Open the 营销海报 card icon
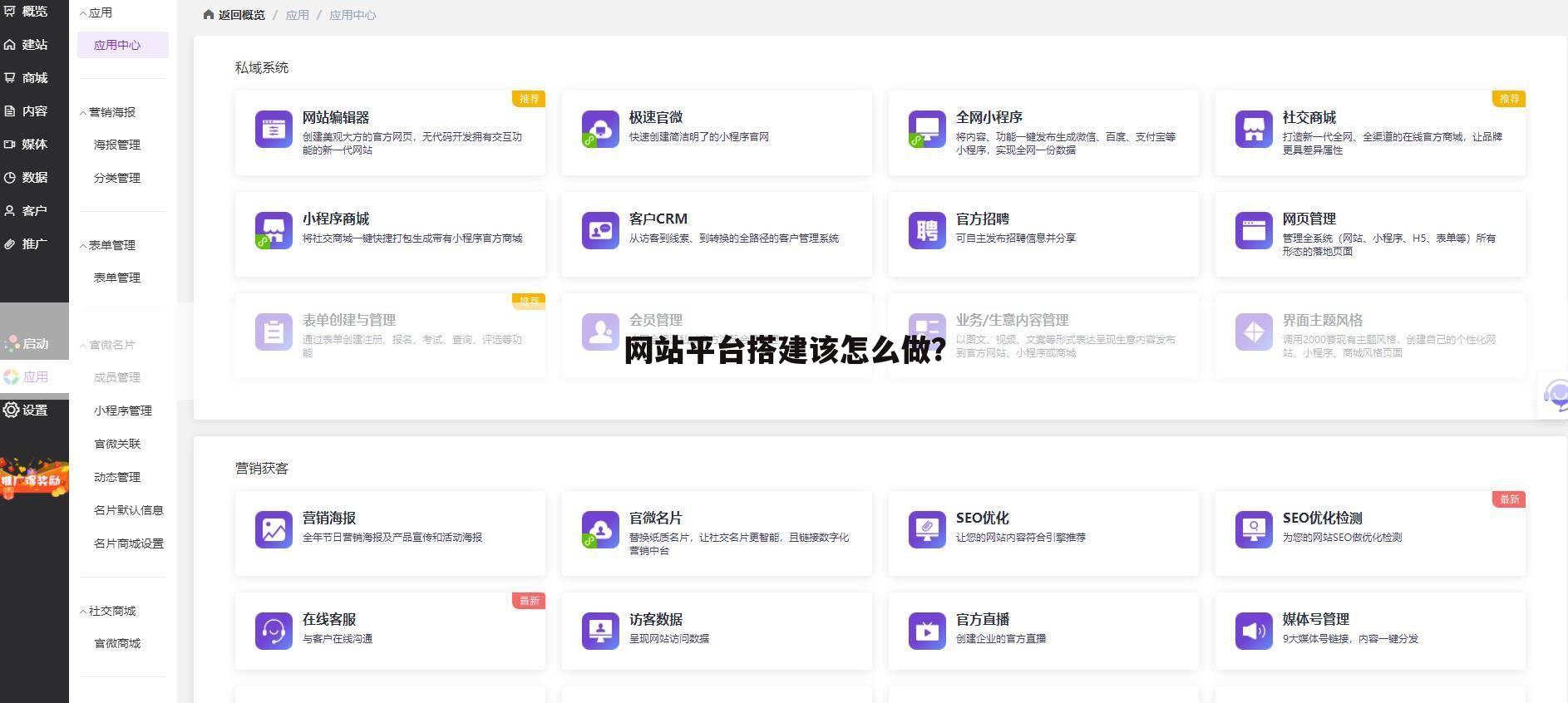This screenshot has height=703, width=1568. pos(274,530)
